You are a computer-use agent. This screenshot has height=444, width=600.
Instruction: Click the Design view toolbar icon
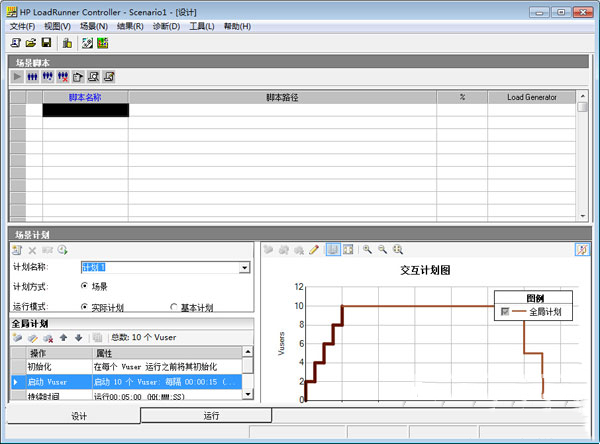87,43
